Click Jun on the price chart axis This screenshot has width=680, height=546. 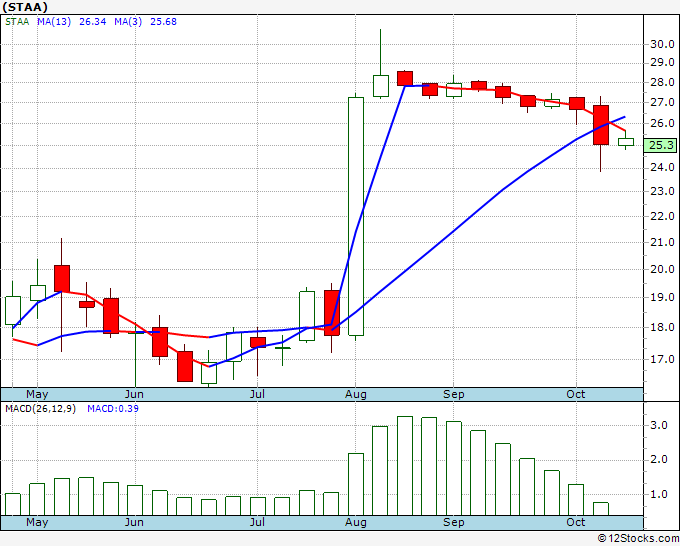click(x=134, y=395)
